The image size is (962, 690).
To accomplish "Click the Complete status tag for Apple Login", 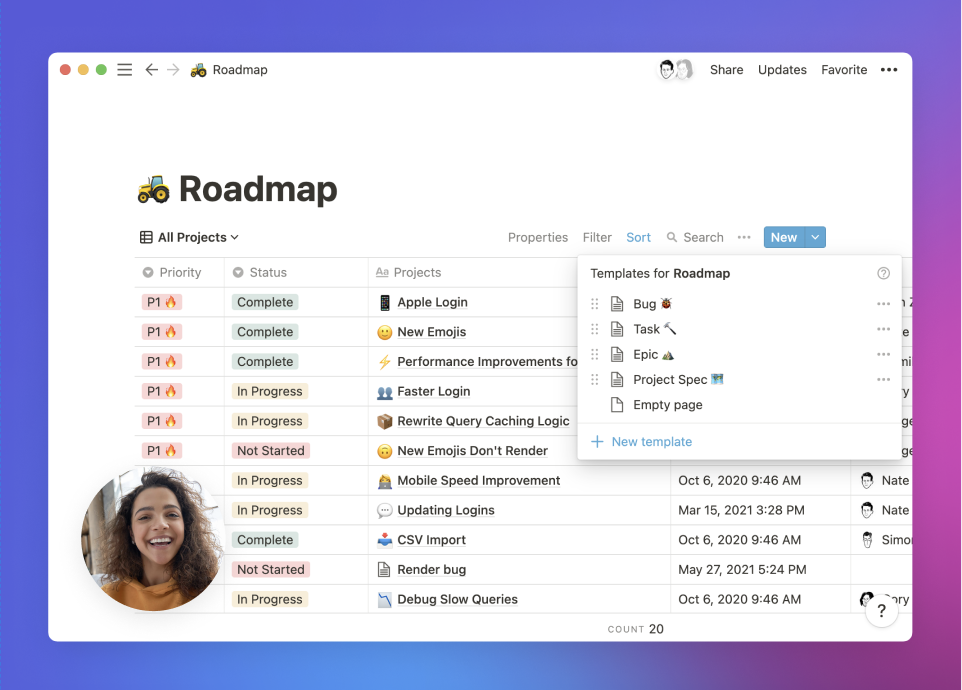I will 265,302.
